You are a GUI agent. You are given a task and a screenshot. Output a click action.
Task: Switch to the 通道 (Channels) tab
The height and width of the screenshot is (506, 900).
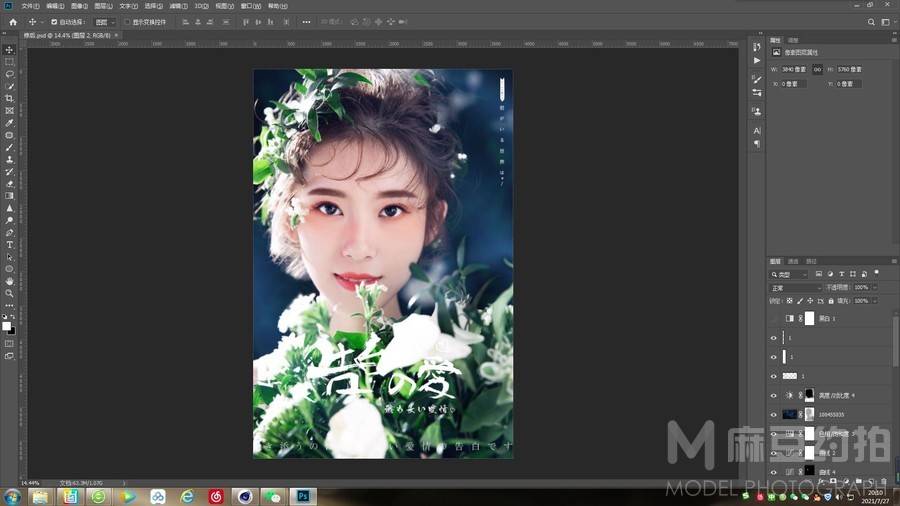coord(793,262)
